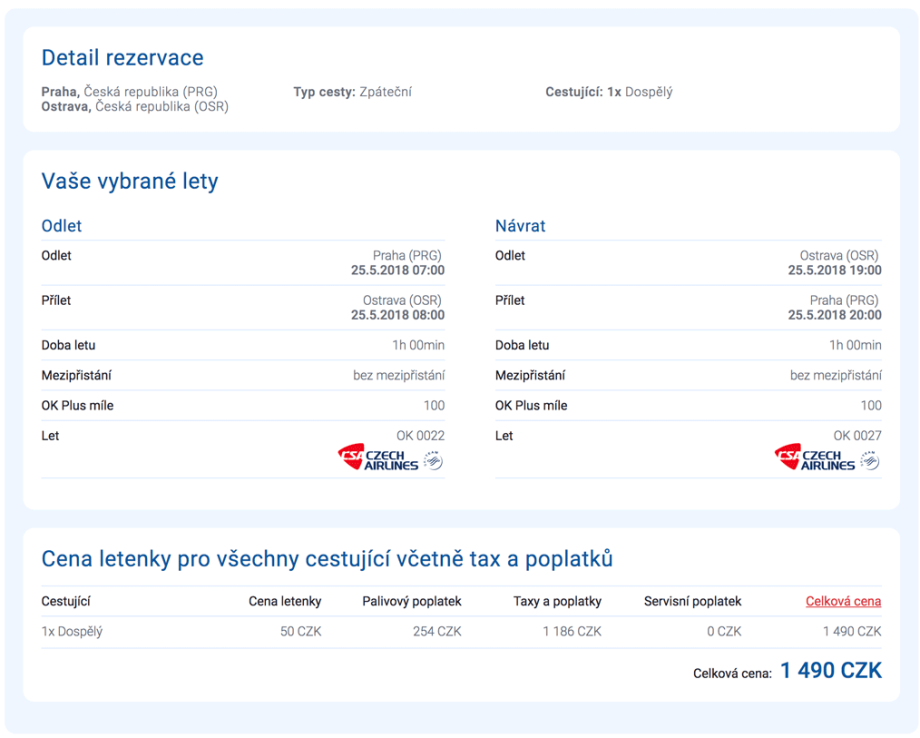Select the Vaše vybrané lety heading
The width and height of the screenshot is (920, 738).
point(129,181)
